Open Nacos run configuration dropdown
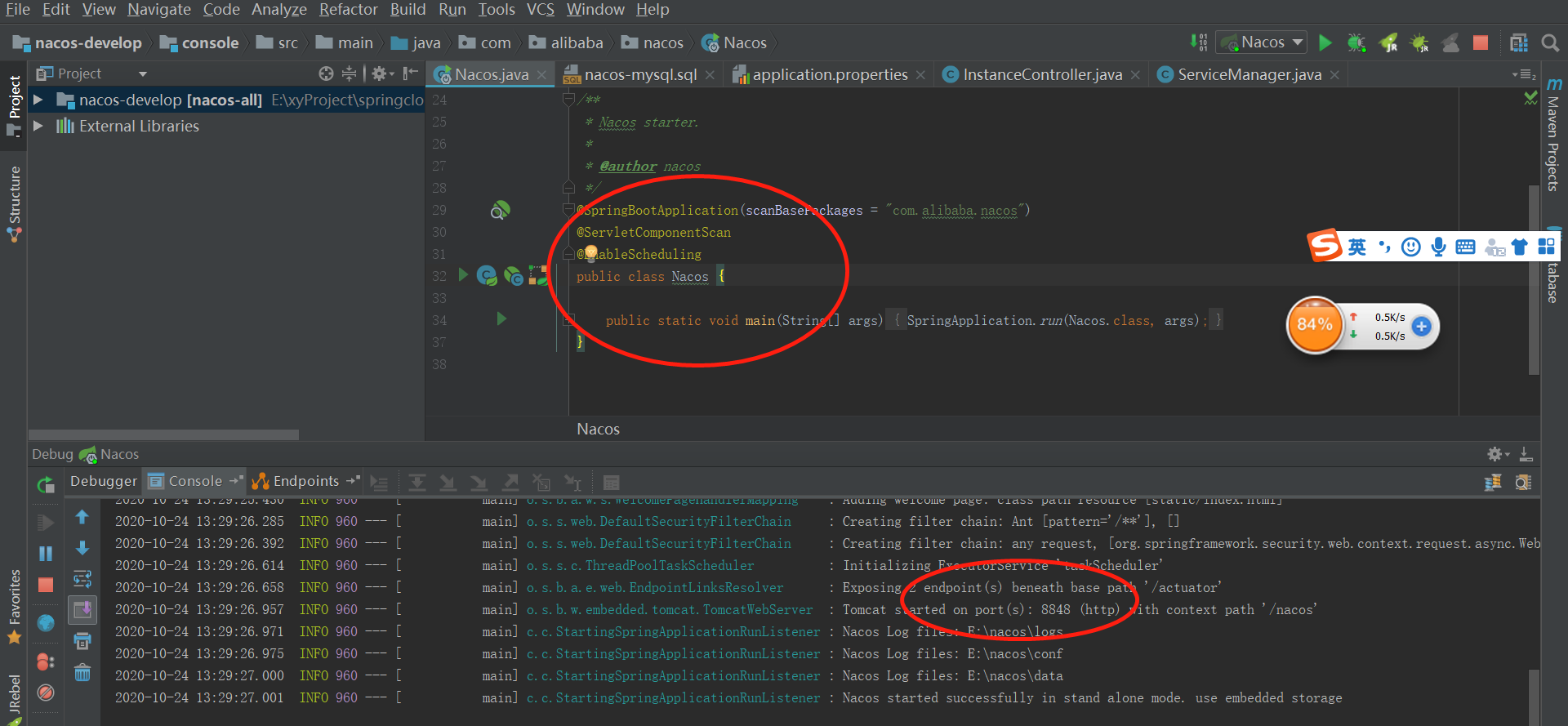The height and width of the screenshot is (726, 1568). point(1262,42)
